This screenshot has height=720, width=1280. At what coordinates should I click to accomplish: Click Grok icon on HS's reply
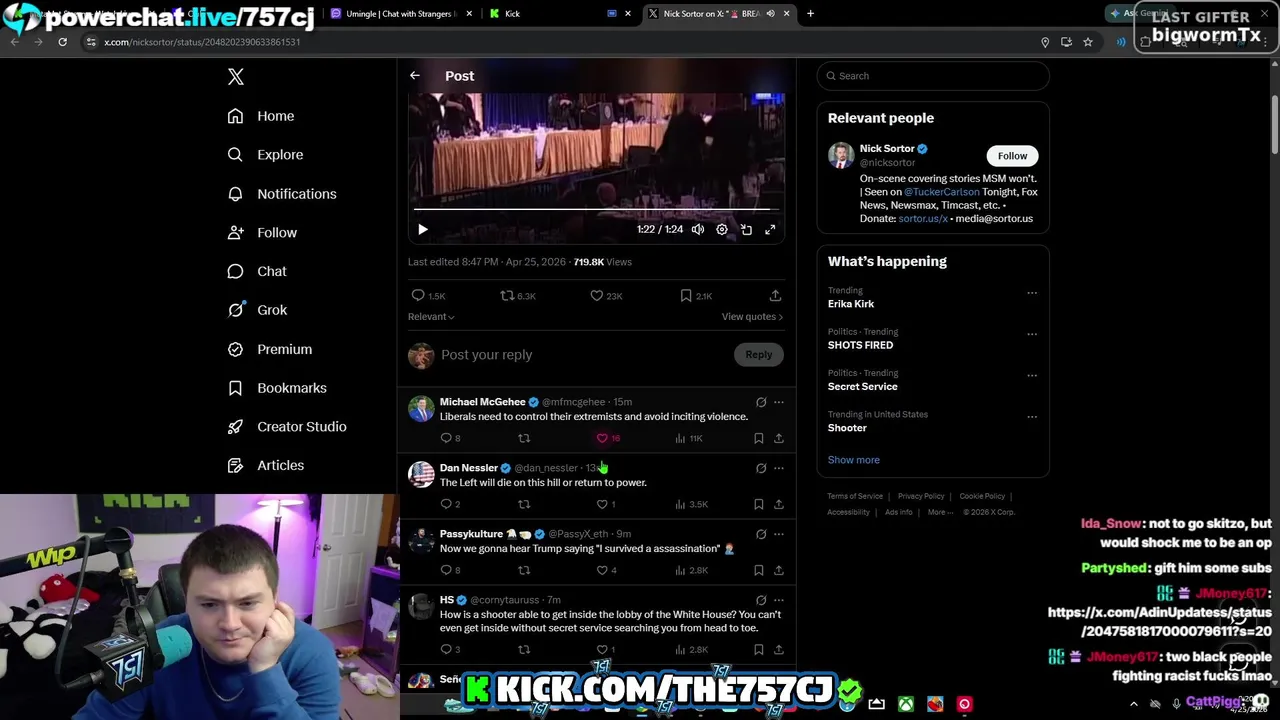click(761, 600)
